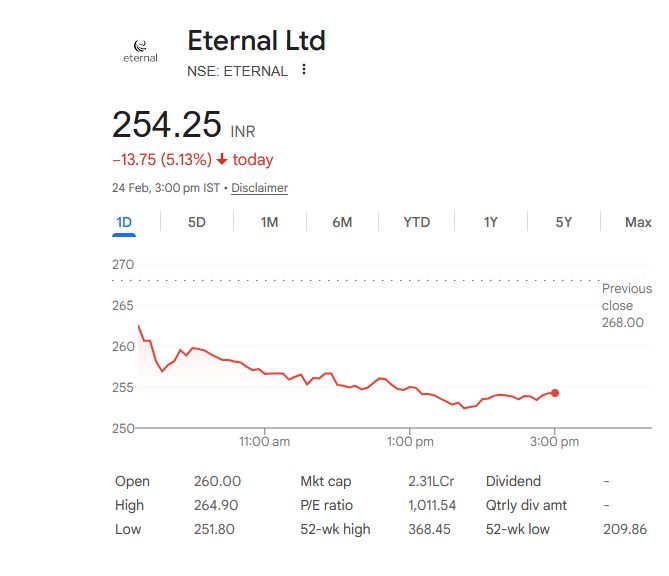
Task: Click the red down arrow icon
Action: (x=222, y=160)
